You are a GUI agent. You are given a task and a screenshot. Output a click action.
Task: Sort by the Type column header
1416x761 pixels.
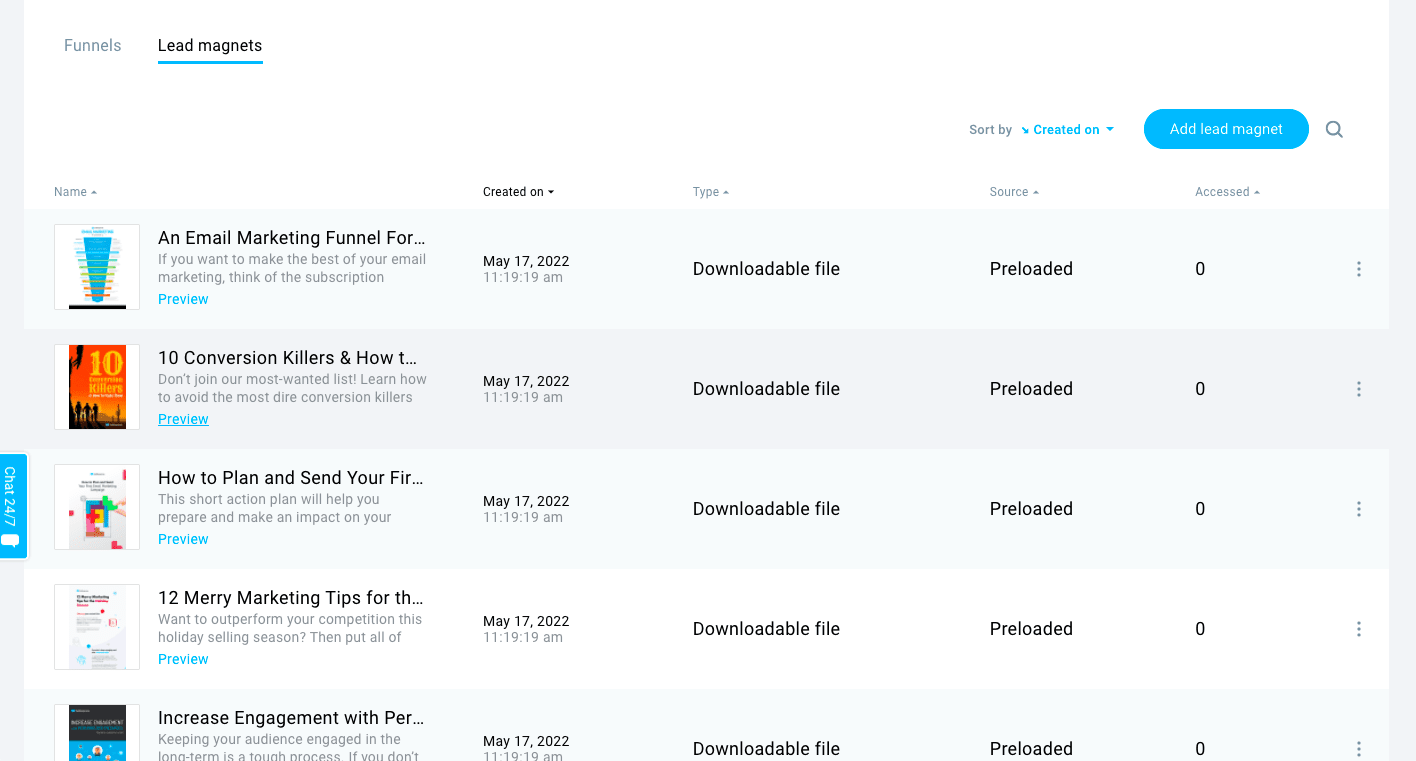point(711,192)
